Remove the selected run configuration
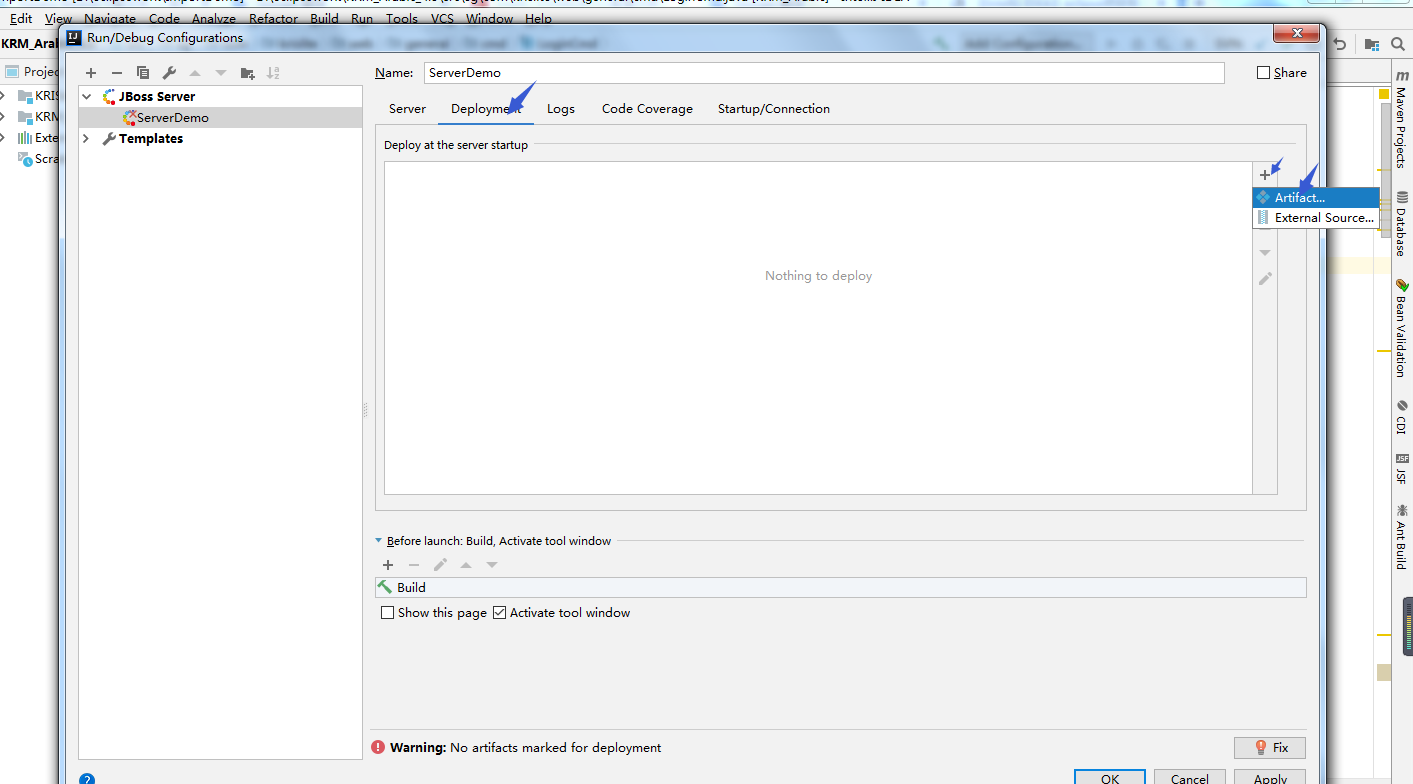Viewport: 1413px width, 784px height. pyautogui.click(x=117, y=73)
